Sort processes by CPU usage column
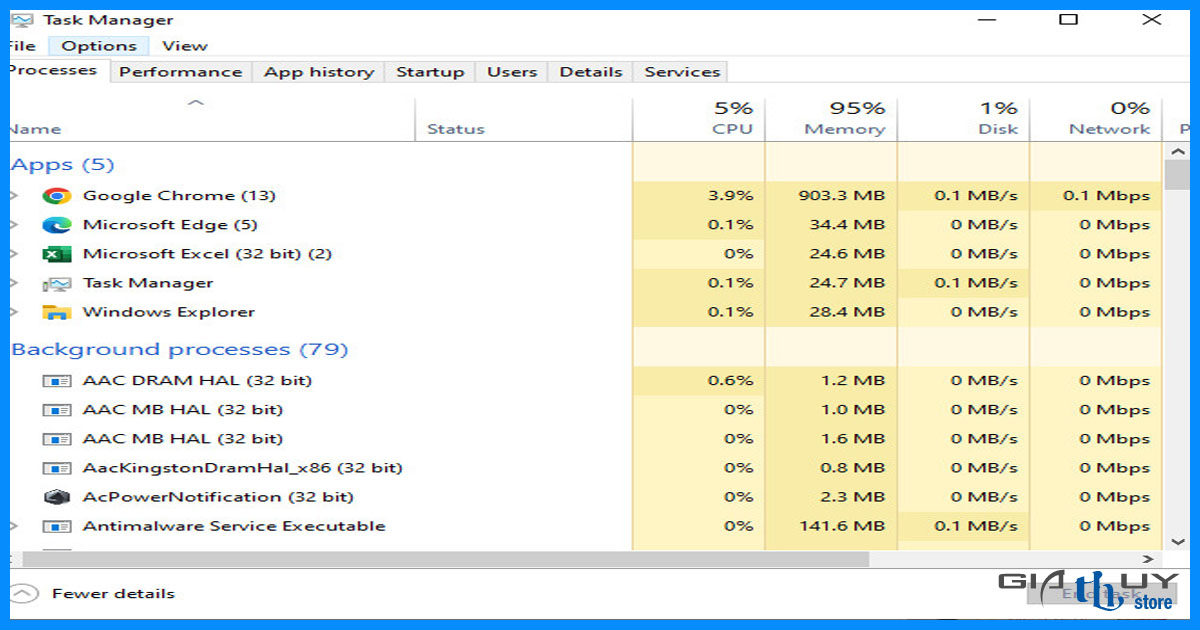Image resolution: width=1200 pixels, height=630 pixels. [699, 120]
